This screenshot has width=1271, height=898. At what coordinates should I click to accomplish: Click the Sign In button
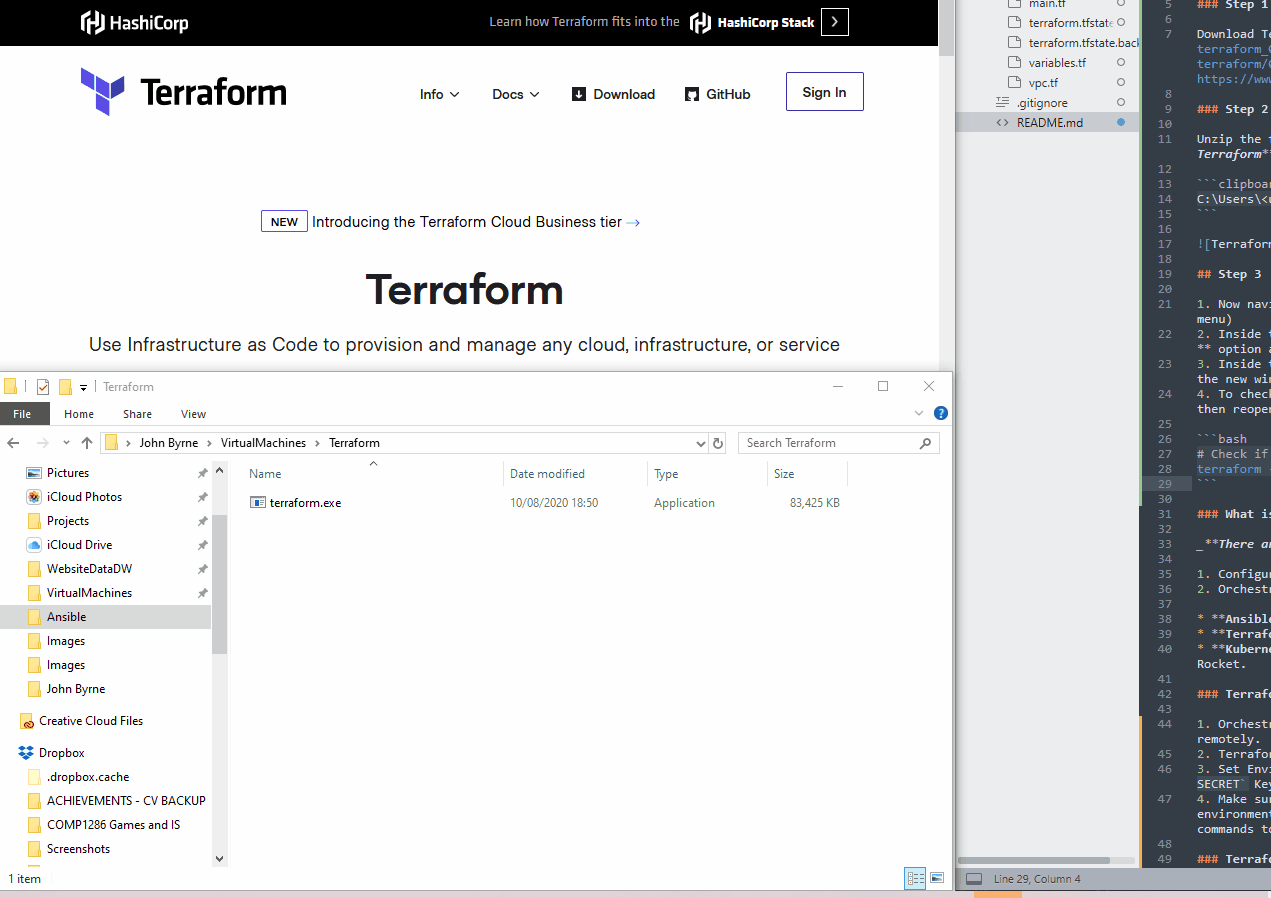point(824,92)
